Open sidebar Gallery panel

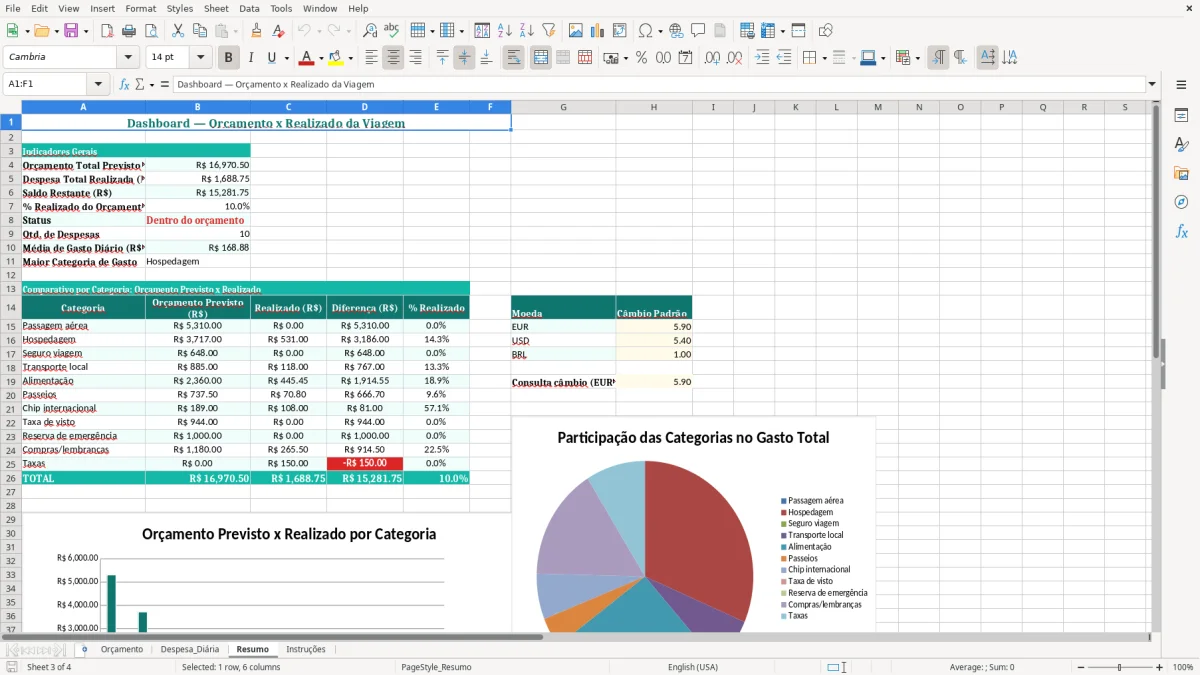coord(1181,173)
